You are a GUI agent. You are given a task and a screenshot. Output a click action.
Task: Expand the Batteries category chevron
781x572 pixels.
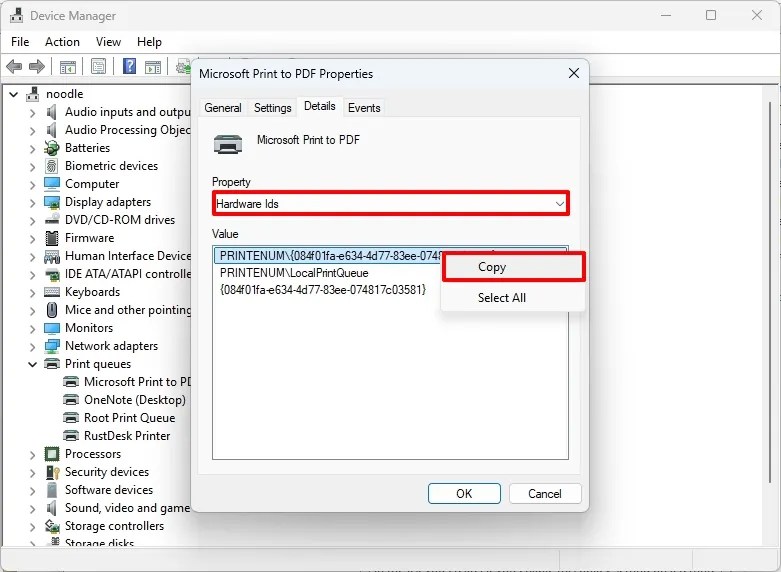[32, 148]
